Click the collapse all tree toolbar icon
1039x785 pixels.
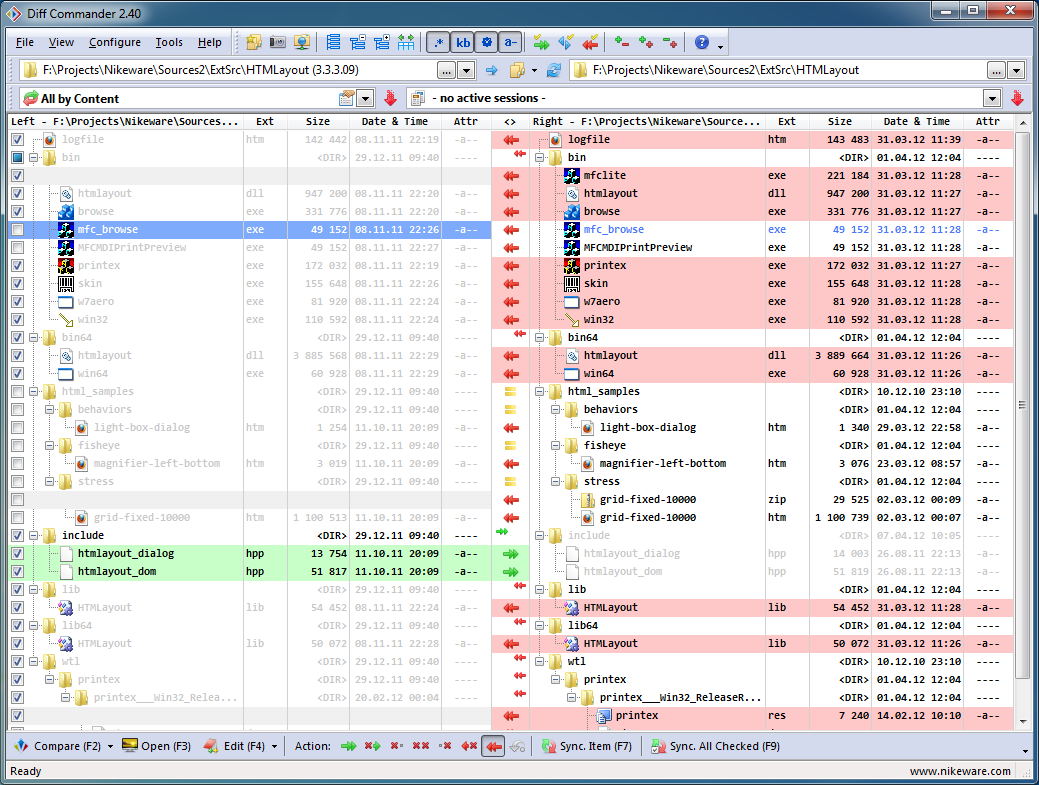(358, 42)
